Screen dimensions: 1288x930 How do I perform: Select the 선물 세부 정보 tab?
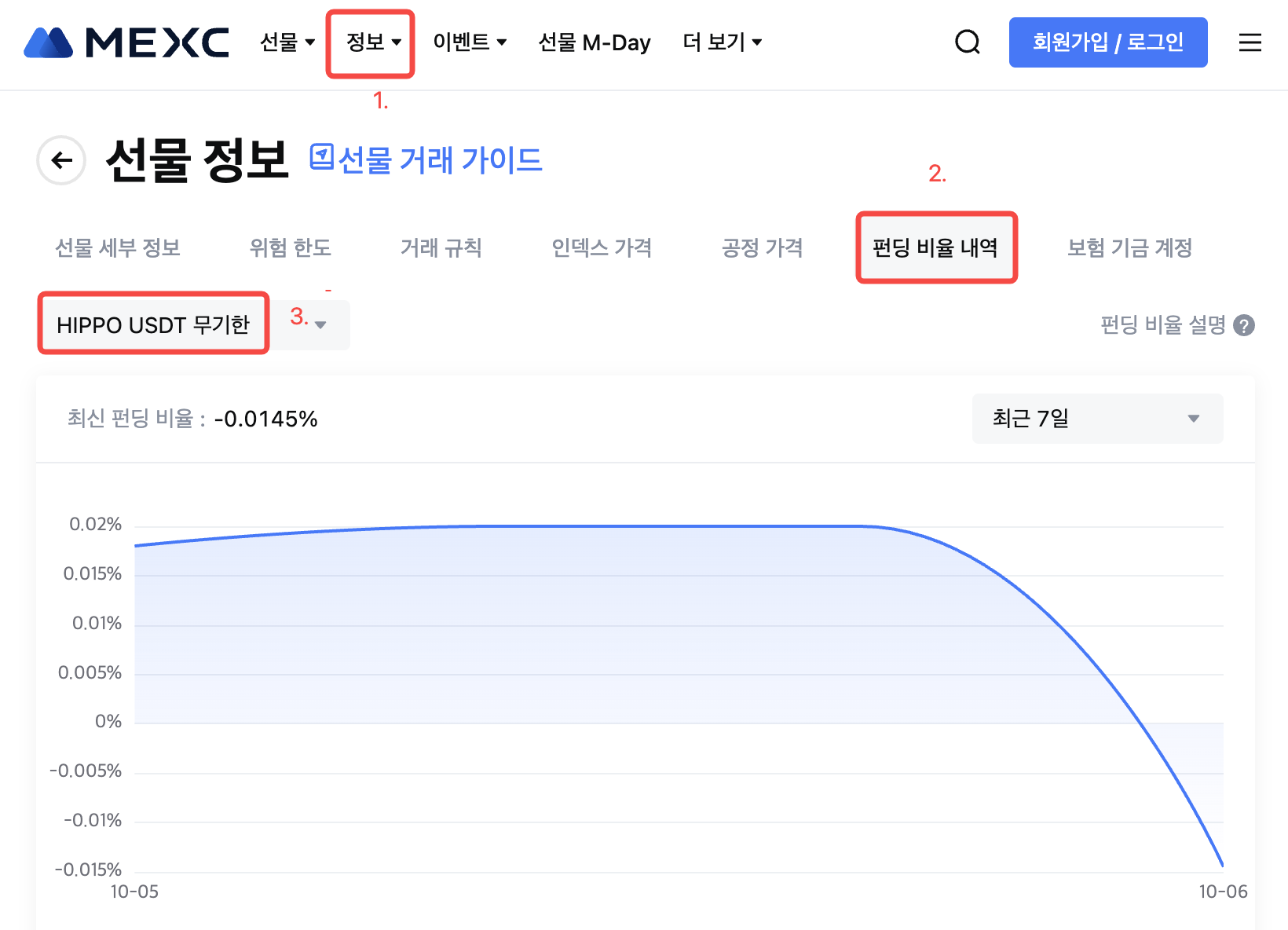[118, 248]
